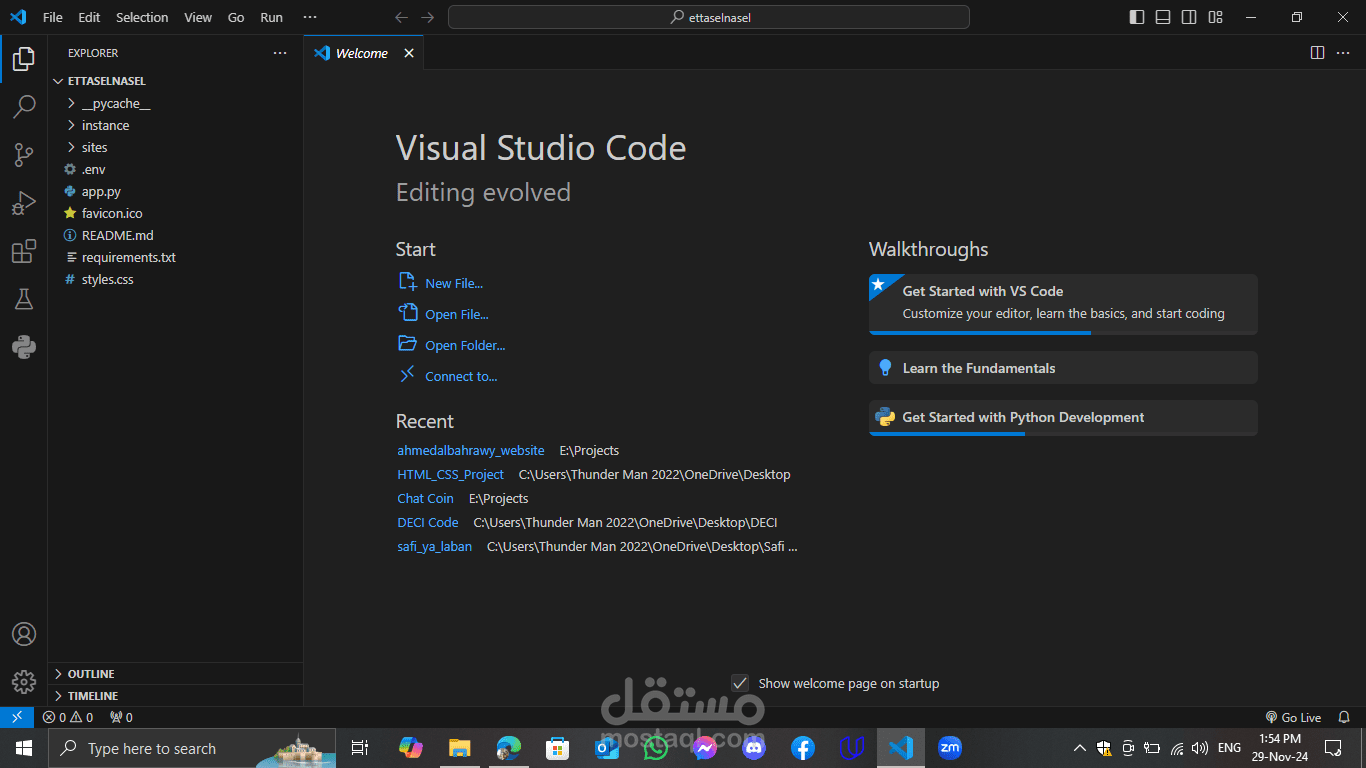Open the Run menu

click(271, 17)
